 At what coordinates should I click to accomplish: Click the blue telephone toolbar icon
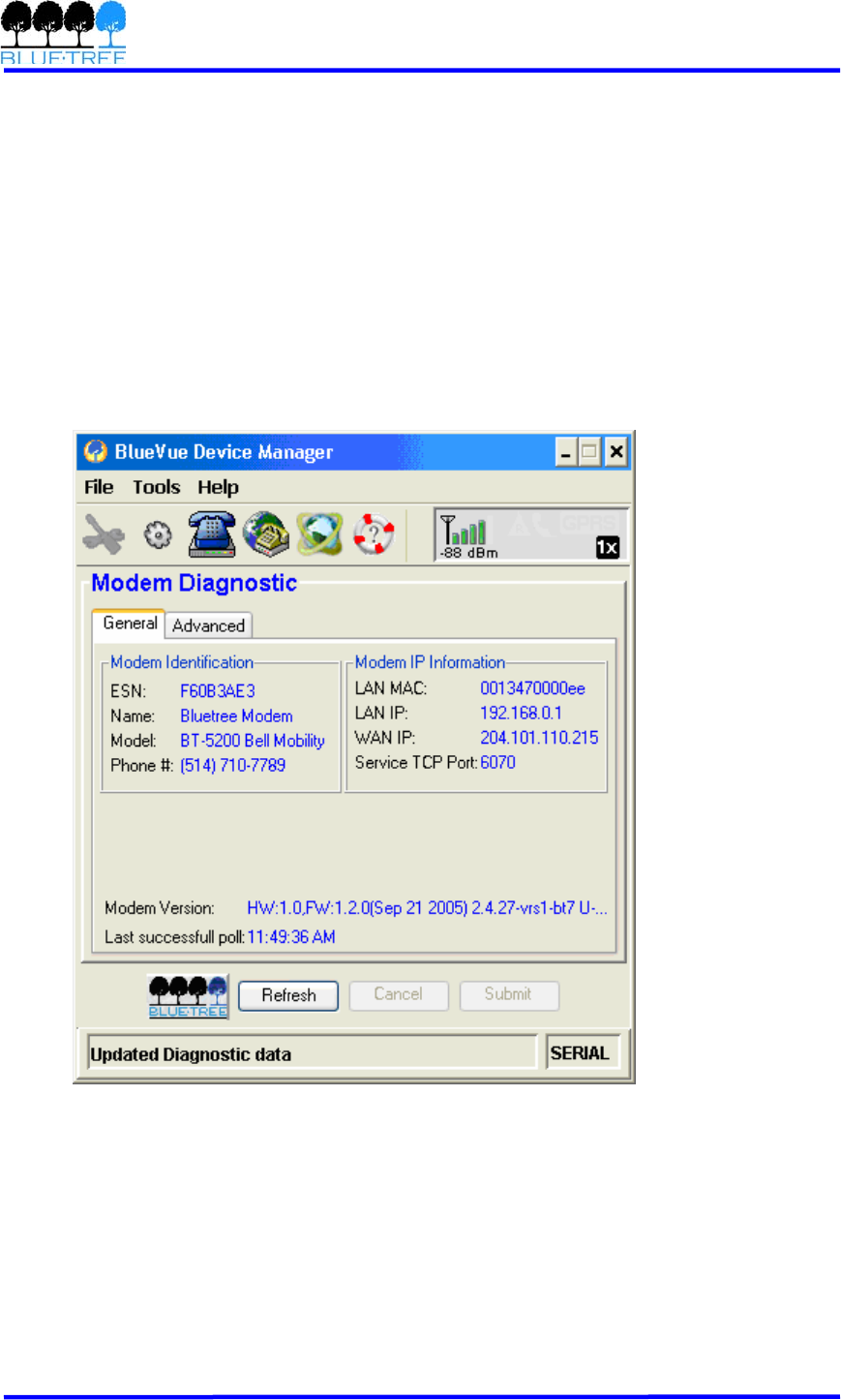pyautogui.click(x=212, y=533)
